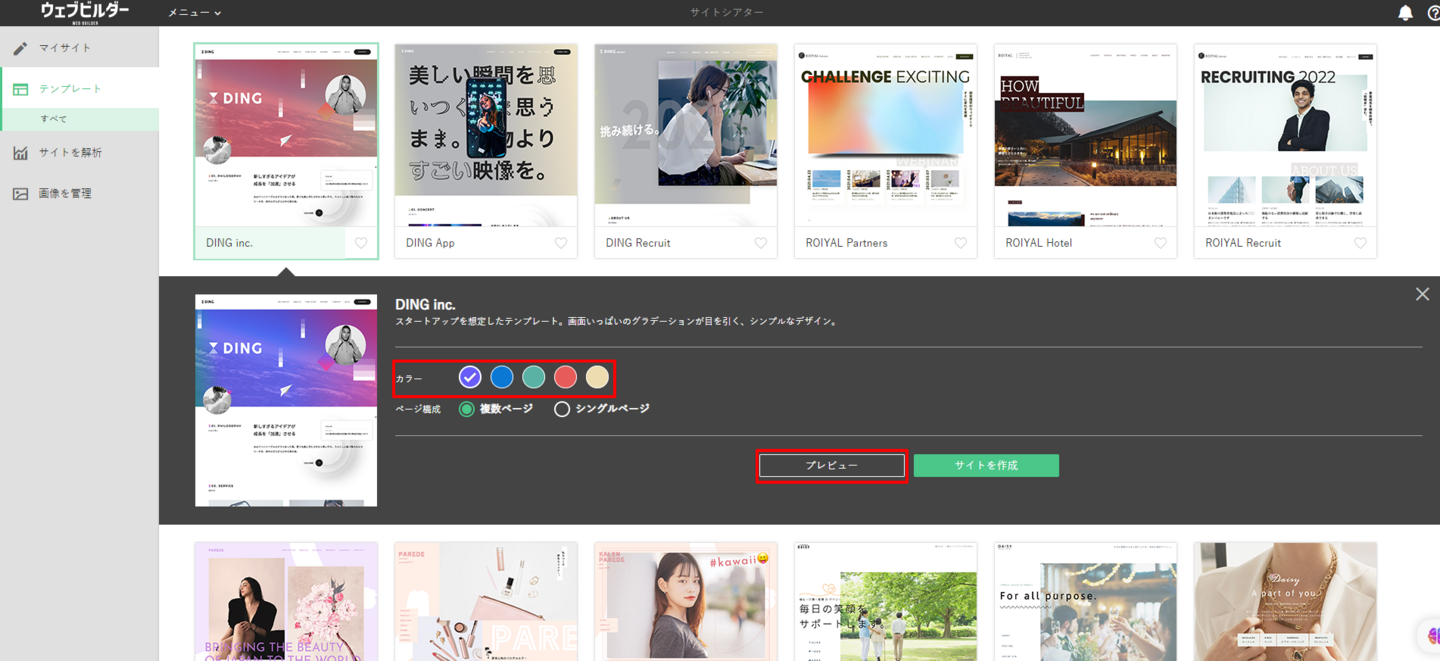Favorite the ROIYAL Recruit template heart

tap(1360, 243)
